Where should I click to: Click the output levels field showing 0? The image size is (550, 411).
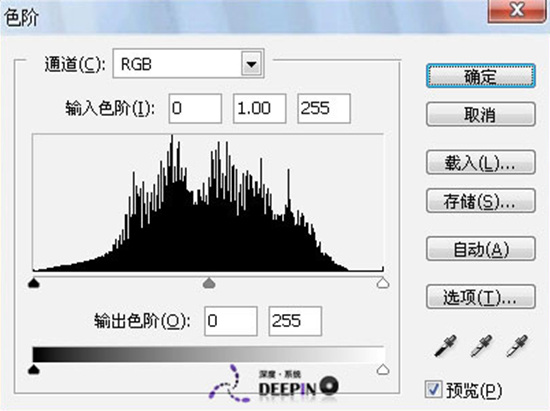click(231, 321)
